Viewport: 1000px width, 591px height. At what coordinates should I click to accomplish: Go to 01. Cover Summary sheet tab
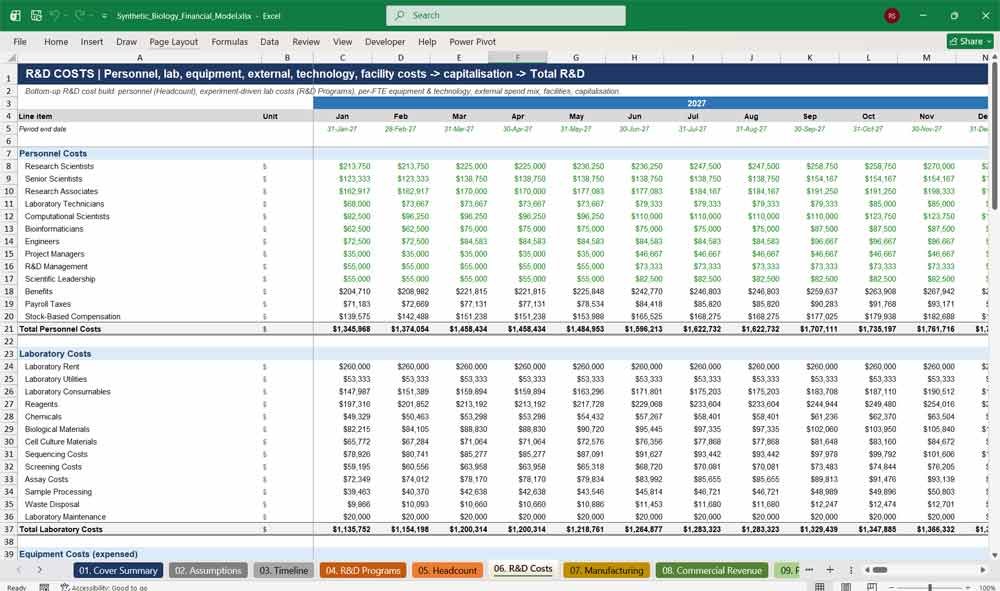click(x=118, y=570)
